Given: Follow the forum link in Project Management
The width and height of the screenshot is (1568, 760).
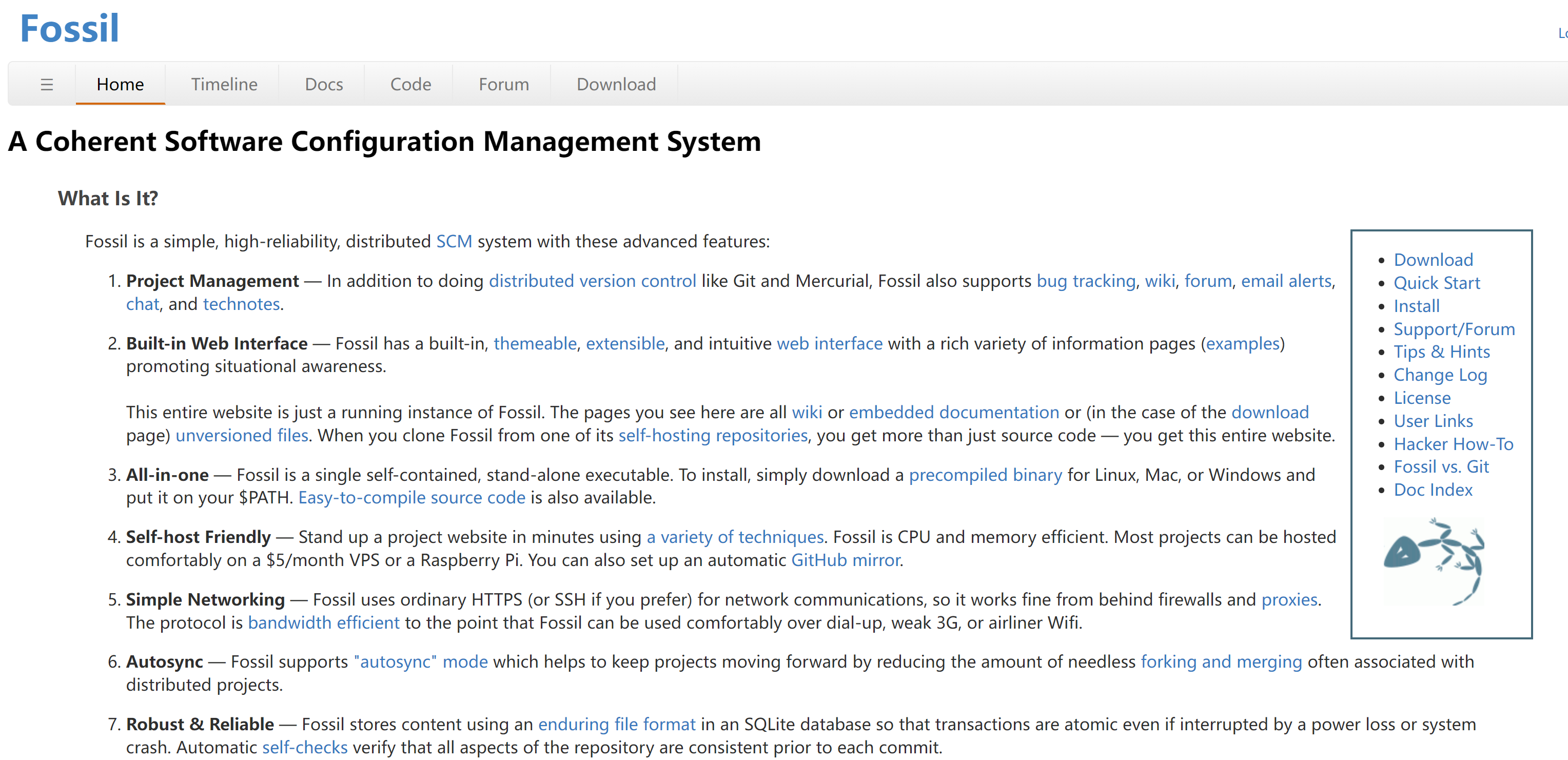Looking at the screenshot, I should tap(1208, 281).
